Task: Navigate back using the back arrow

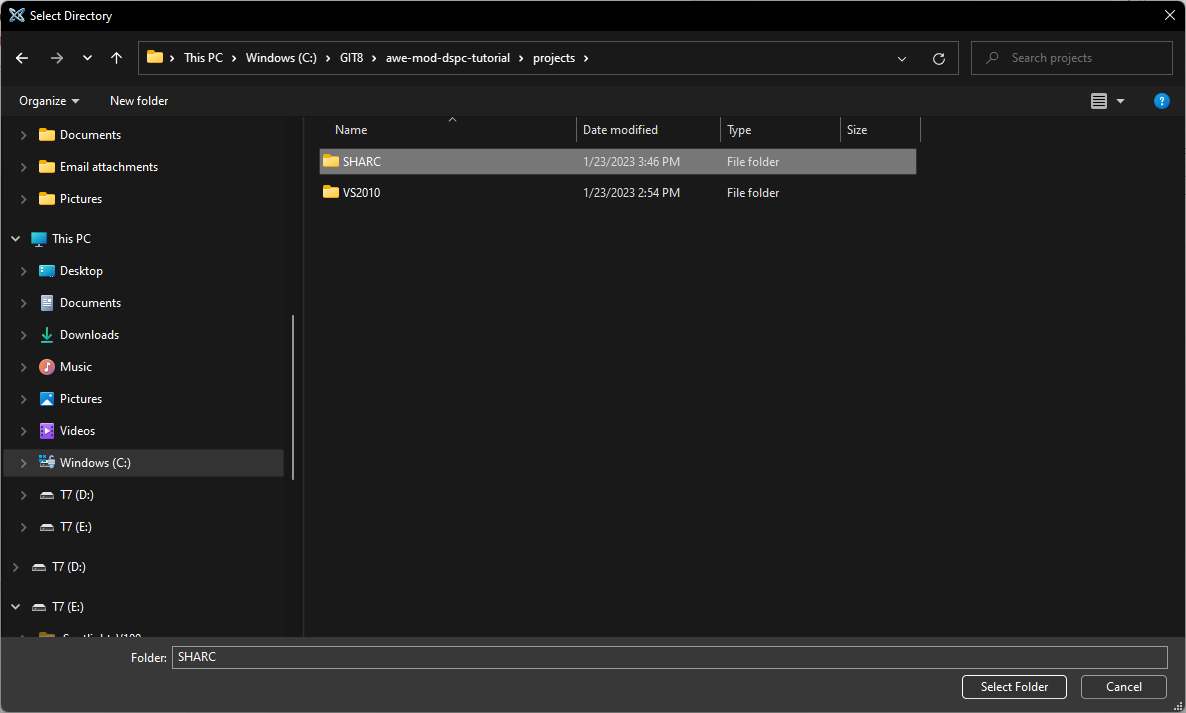Action: pos(21,58)
